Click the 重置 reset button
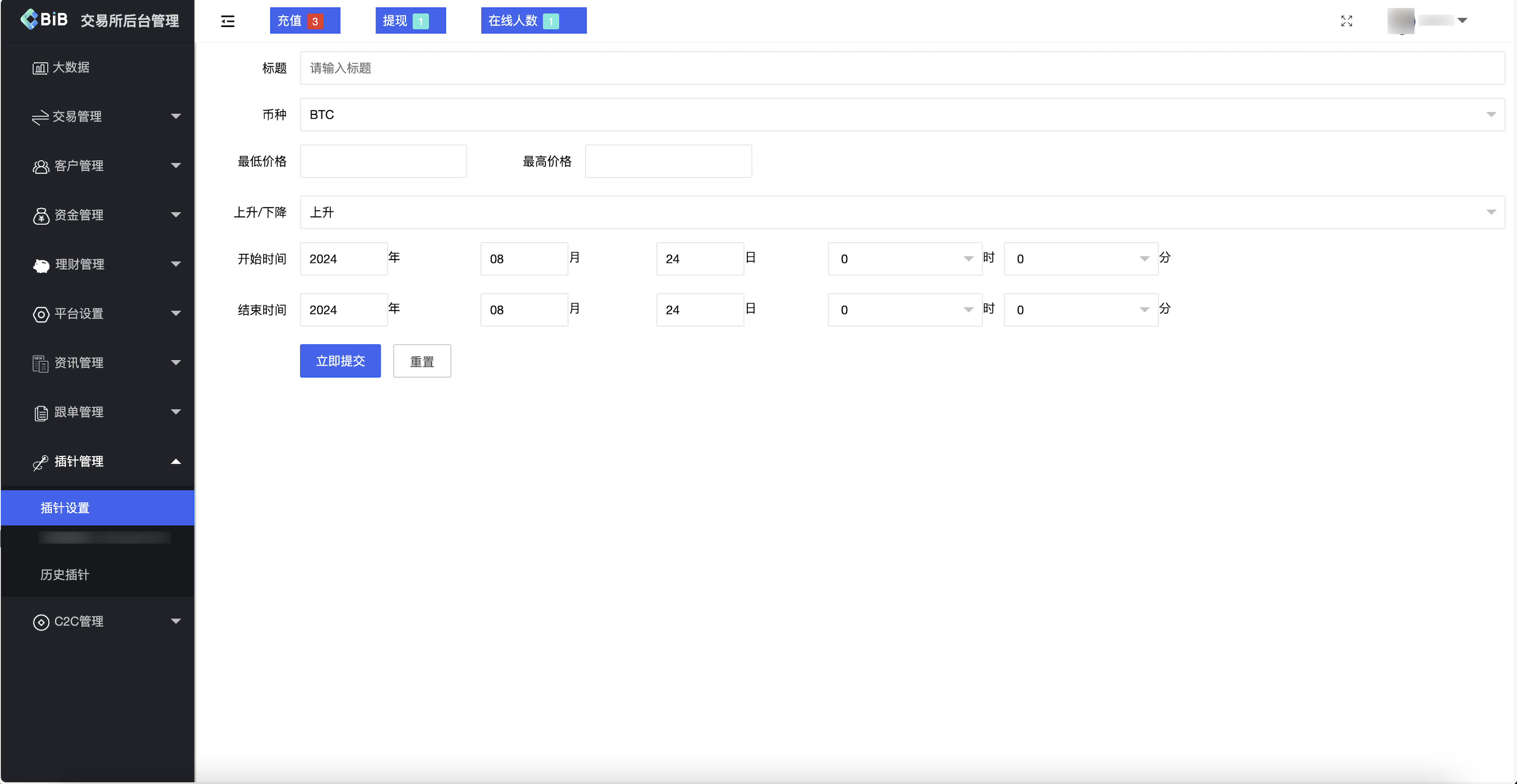This screenshot has width=1517, height=784. [x=421, y=360]
